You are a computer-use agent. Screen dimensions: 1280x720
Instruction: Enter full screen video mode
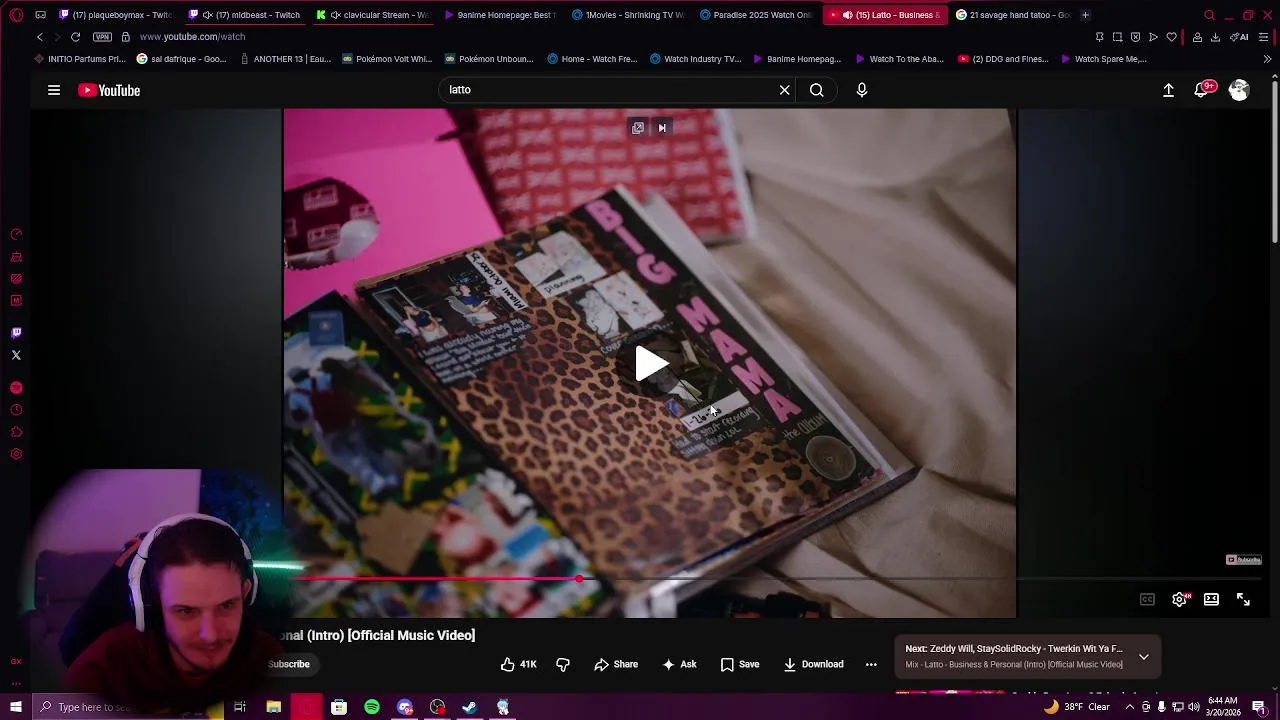point(1243,600)
